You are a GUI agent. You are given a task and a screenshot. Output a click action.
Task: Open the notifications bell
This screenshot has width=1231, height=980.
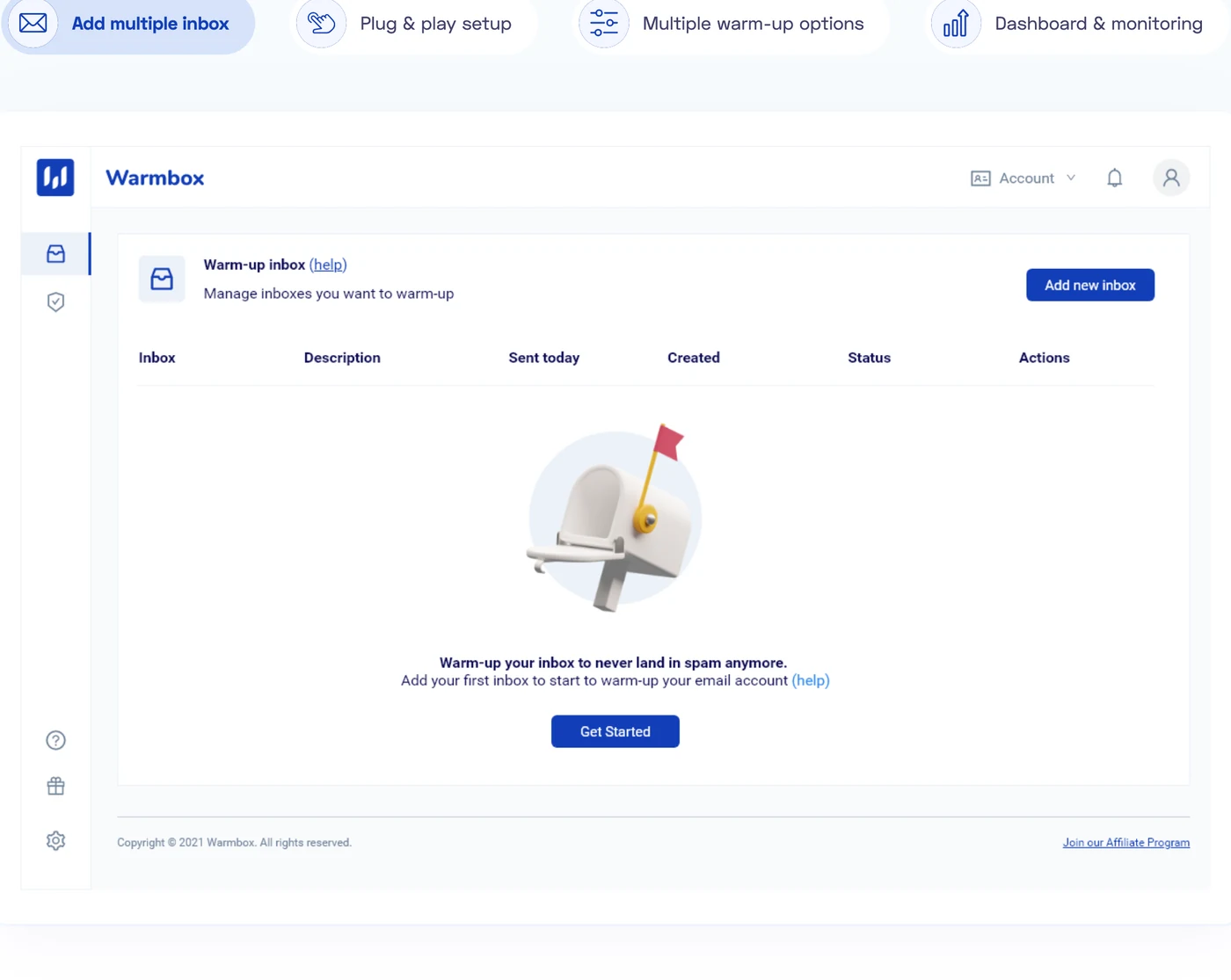(x=1114, y=178)
